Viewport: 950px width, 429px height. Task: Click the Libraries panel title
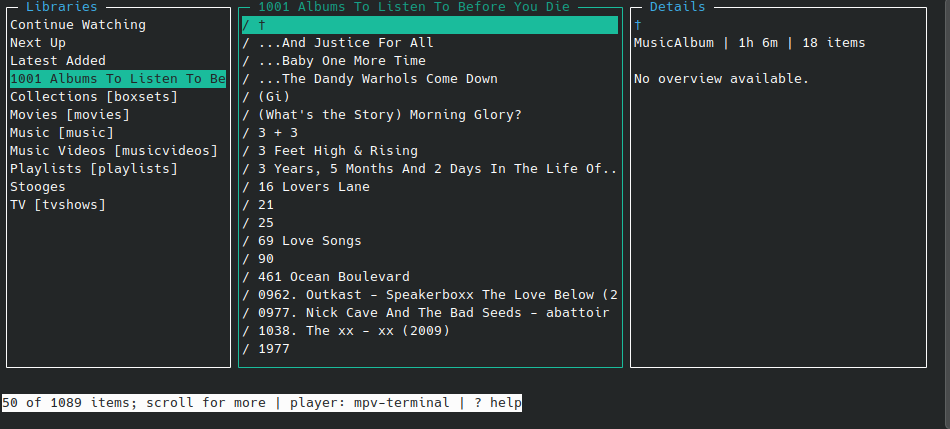pyautogui.click(x=62, y=7)
